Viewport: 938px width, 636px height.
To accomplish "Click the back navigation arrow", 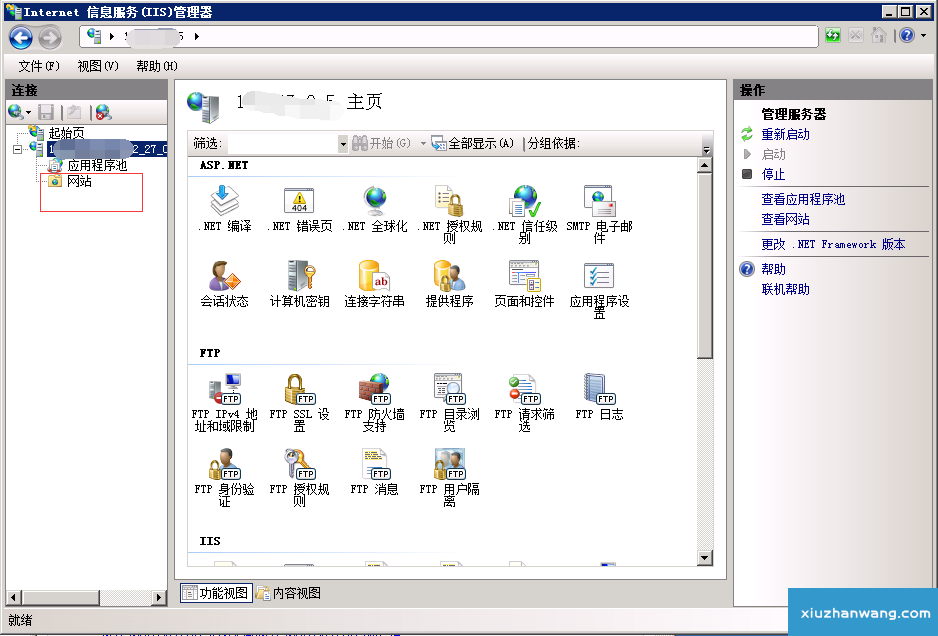I will click(x=21, y=38).
